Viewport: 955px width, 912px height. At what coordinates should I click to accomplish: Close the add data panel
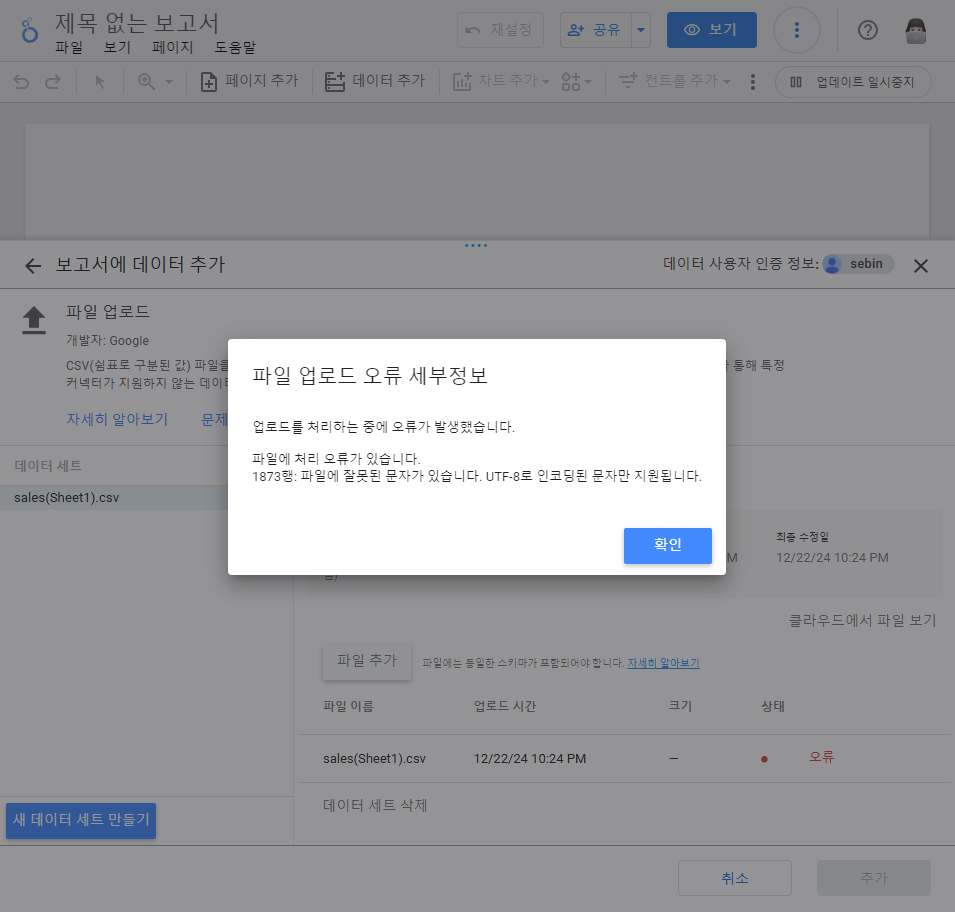point(920,266)
